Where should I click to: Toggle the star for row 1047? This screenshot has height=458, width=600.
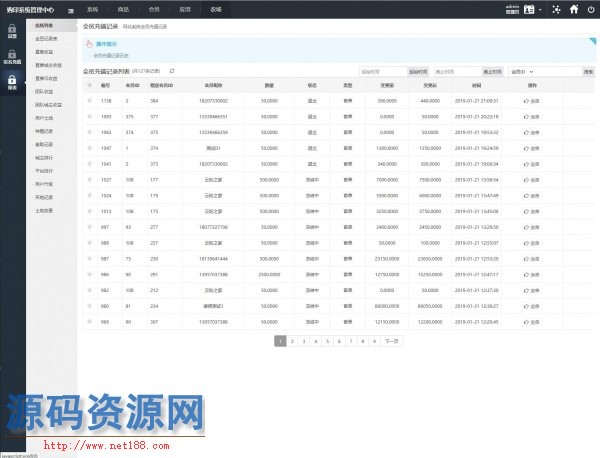[89, 146]
